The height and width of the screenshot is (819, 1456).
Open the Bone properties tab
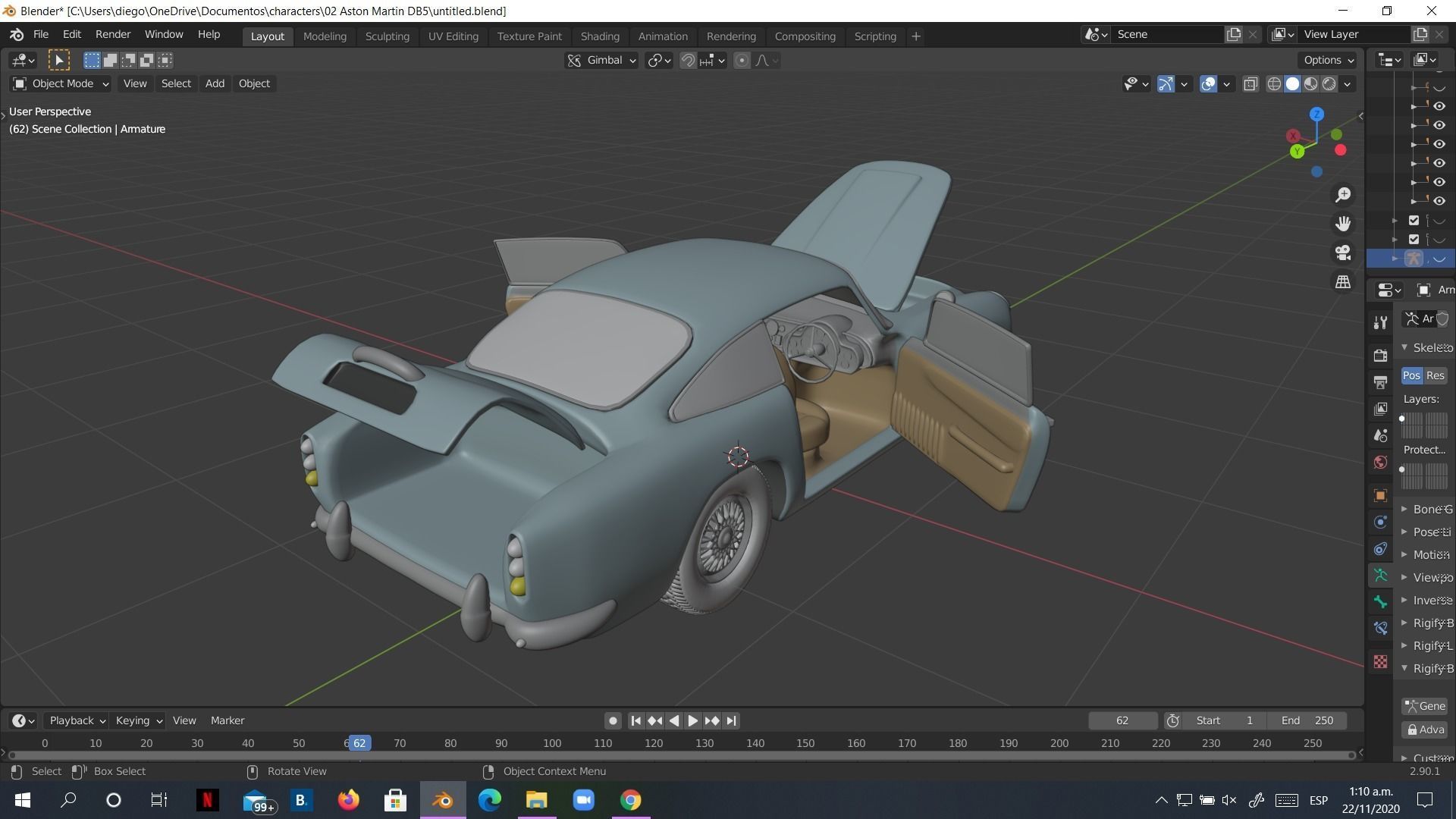tap(1380, 602)
